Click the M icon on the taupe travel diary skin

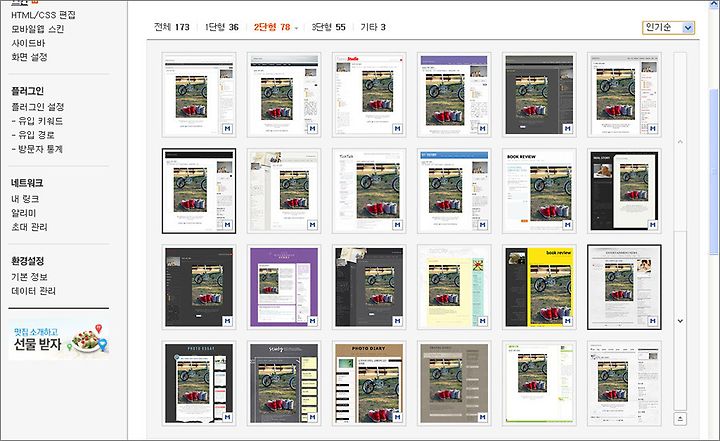[x=483, y=417]
